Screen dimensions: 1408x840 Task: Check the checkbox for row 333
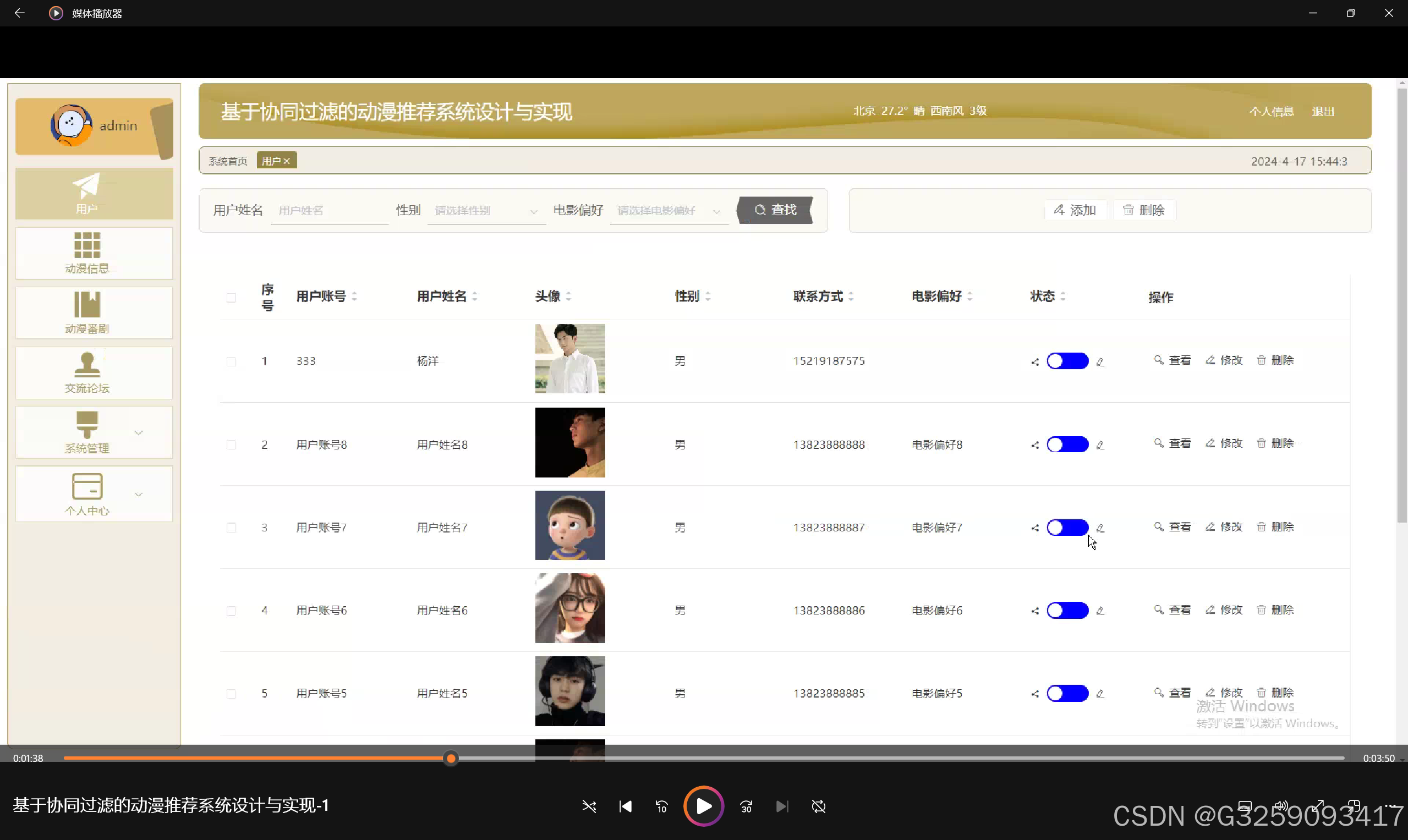pos(231,362)
